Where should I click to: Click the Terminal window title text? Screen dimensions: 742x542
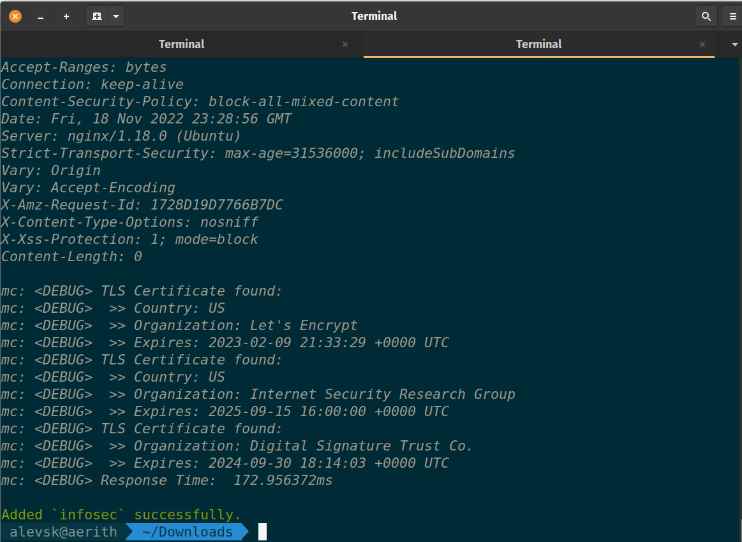(x=374, y=16)
